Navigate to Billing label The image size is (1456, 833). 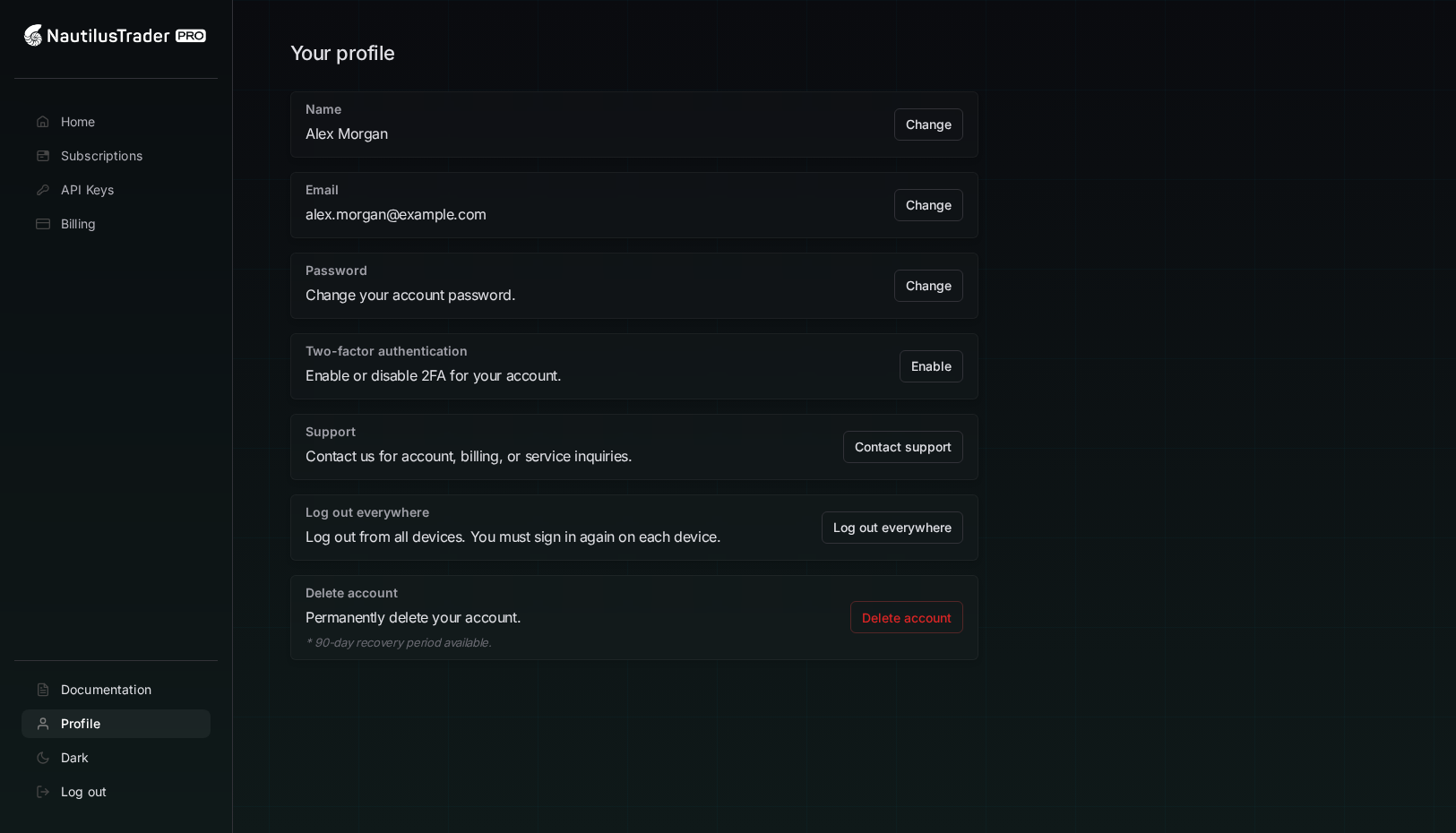coord(78,224)
